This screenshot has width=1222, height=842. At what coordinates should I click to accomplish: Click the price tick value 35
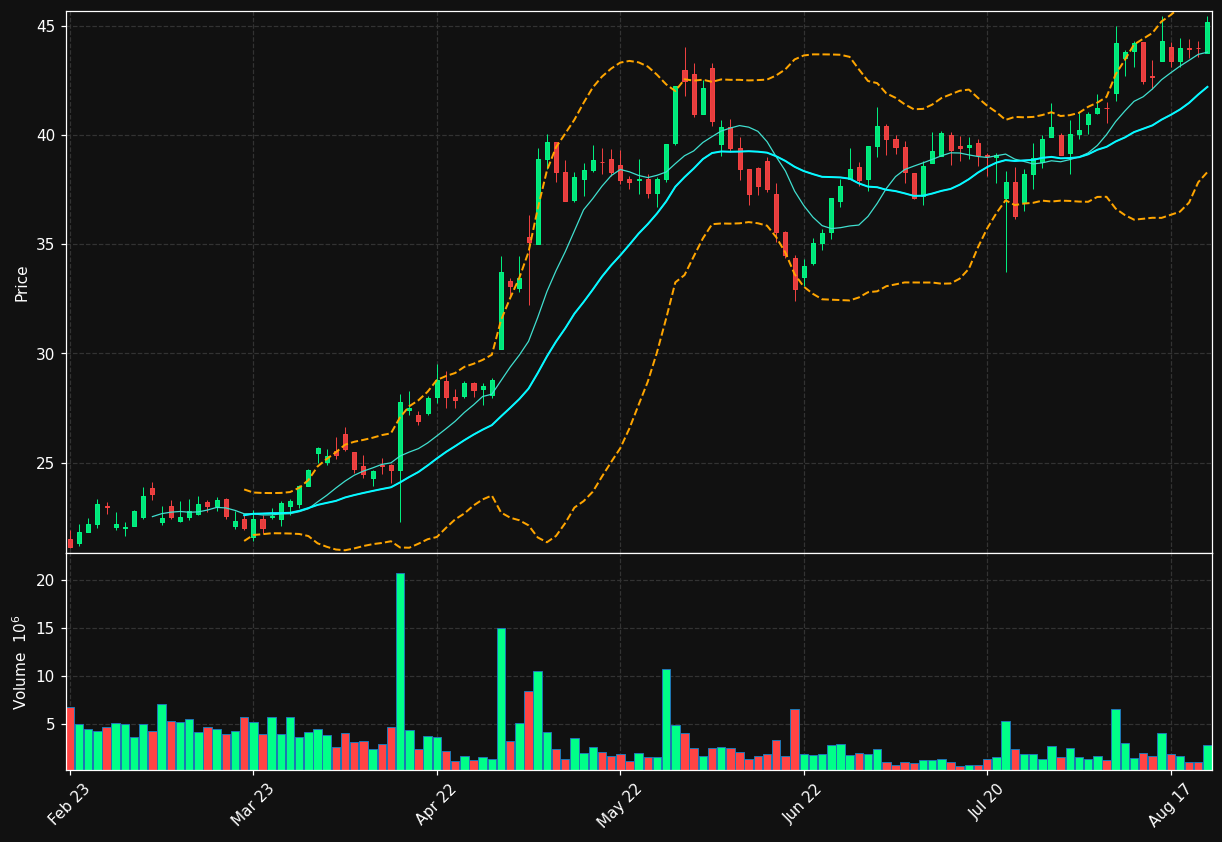point(48,245)
